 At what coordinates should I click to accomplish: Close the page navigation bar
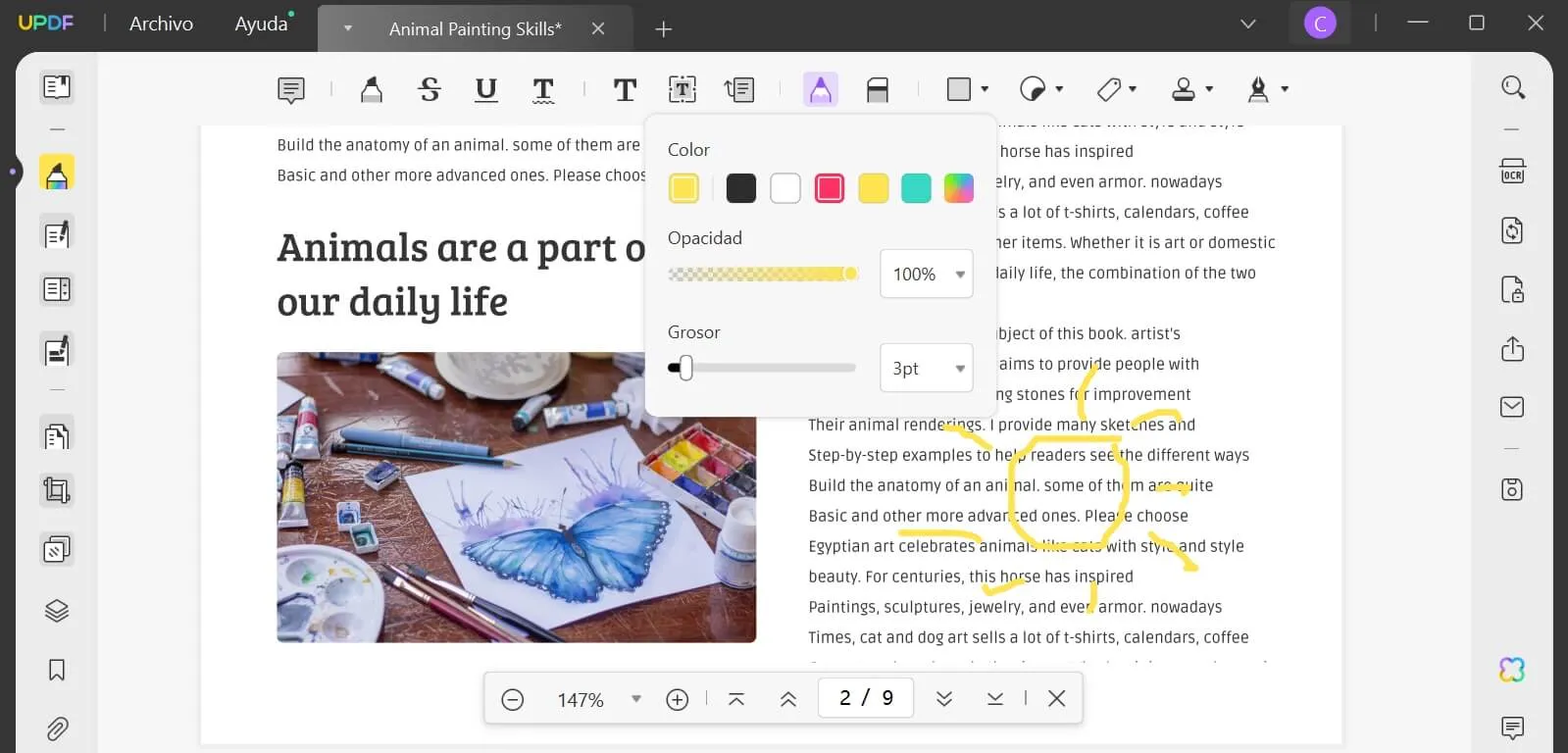click(x=1056, y=699)
